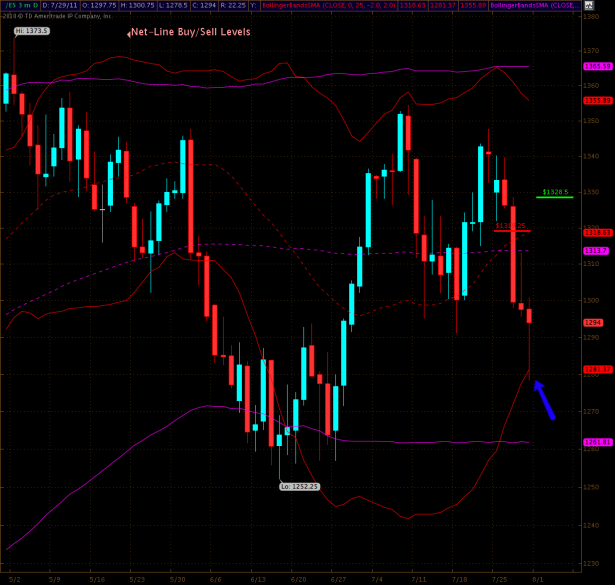This screenshot has width=615, height=585.
Task: Click the 7/11 date on time axis
Action: pos(418,578)
